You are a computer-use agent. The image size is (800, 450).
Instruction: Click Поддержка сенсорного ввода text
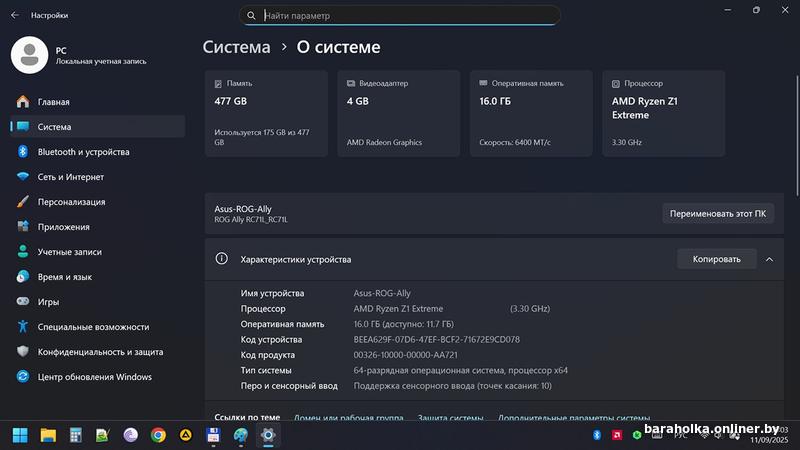click(x=452, y=386)
